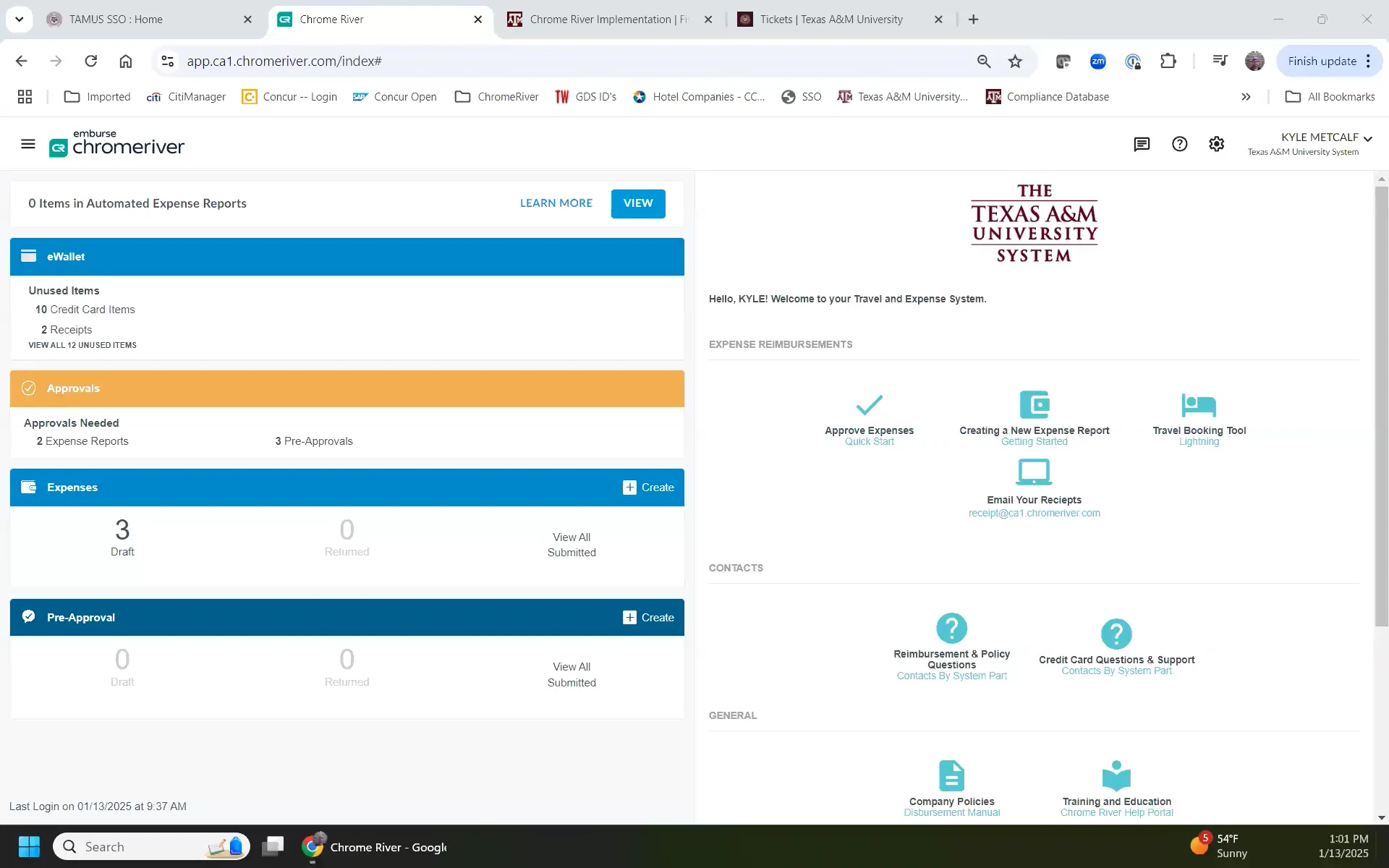The height and width of the screenshot is (868, 1389).
Task: Expand the bookmarks overflow chevron
Action: coord(1246,97)
